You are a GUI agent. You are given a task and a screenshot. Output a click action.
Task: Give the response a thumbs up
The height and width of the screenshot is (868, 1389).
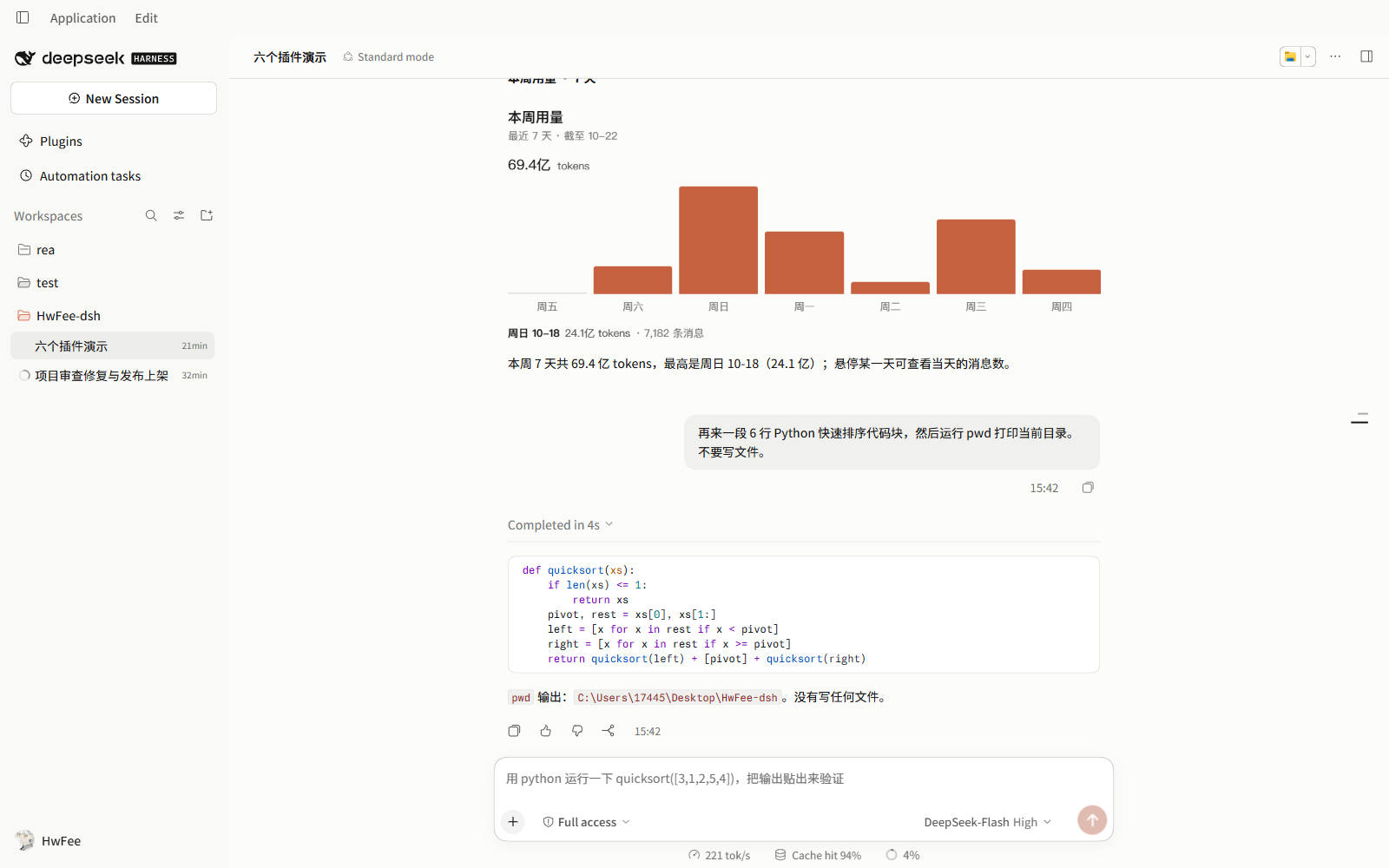tap(545, 731)
